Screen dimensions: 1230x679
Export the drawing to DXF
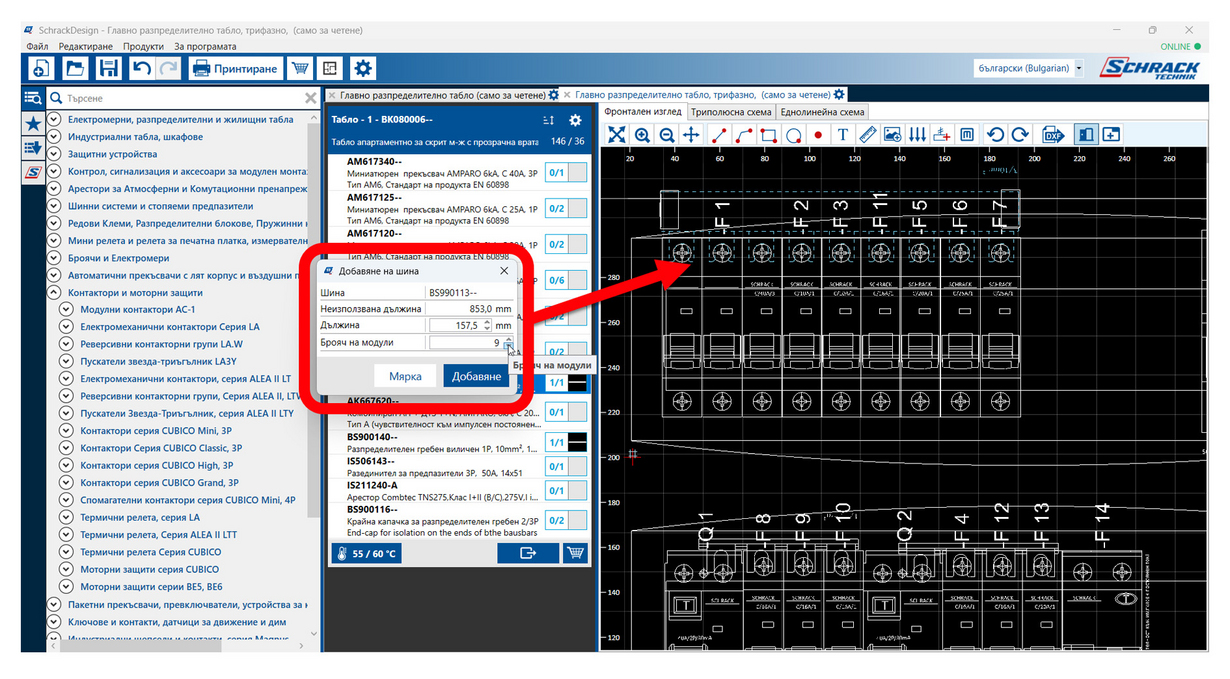tap(1053, 135)
